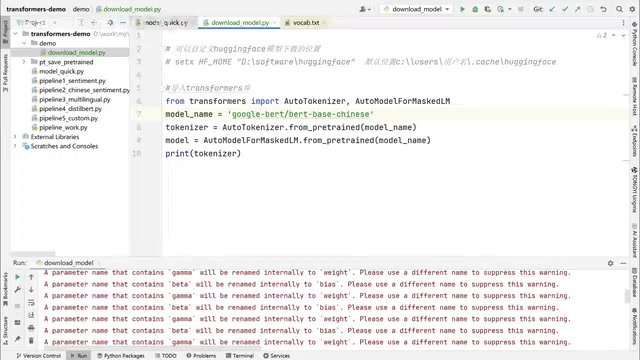This screenshot has height=360, width=640.
Task: Commit changes with Git checkmark icon
Action: tap(565, 9)
